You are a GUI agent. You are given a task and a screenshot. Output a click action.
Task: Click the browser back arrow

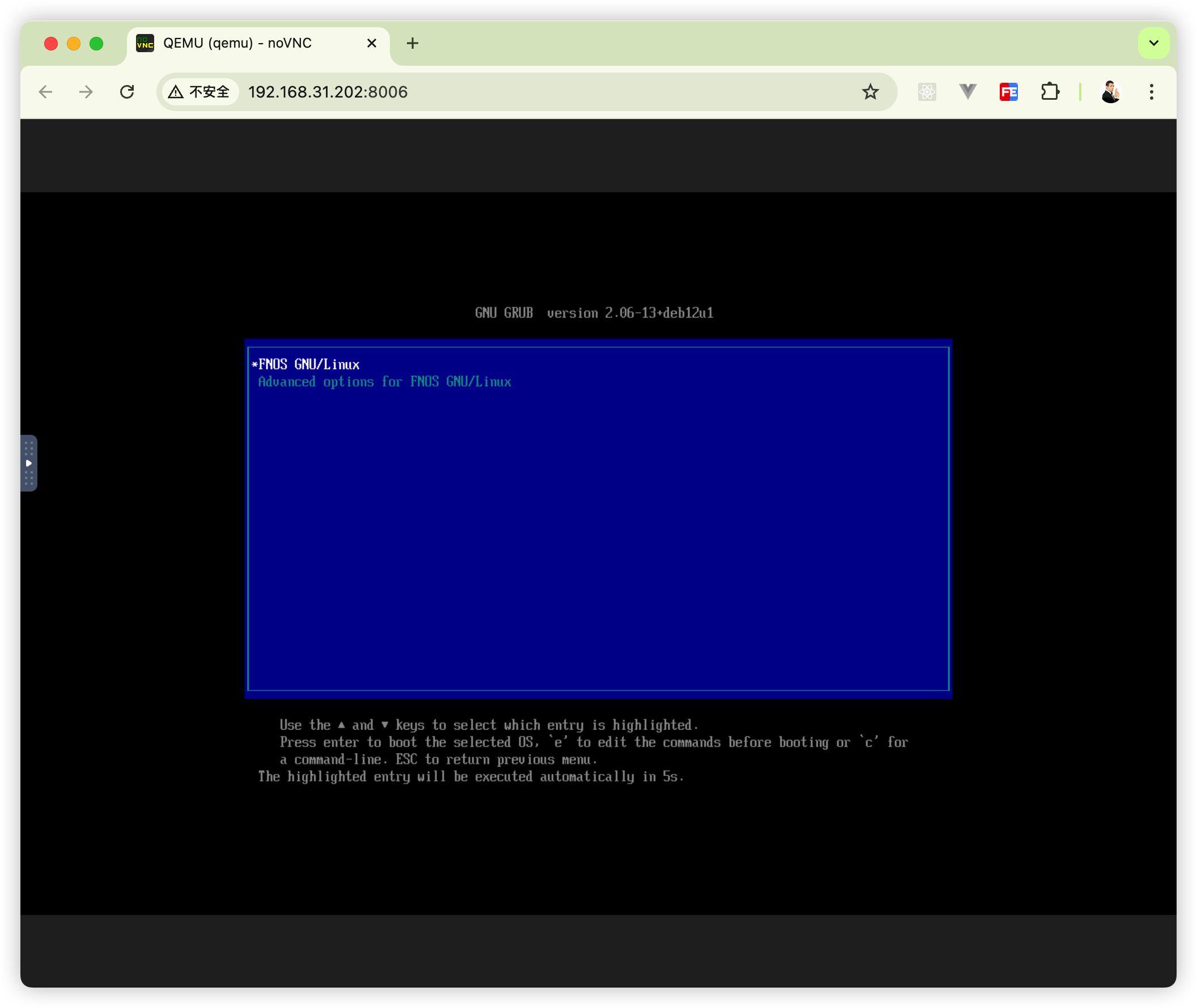point(46,92)
